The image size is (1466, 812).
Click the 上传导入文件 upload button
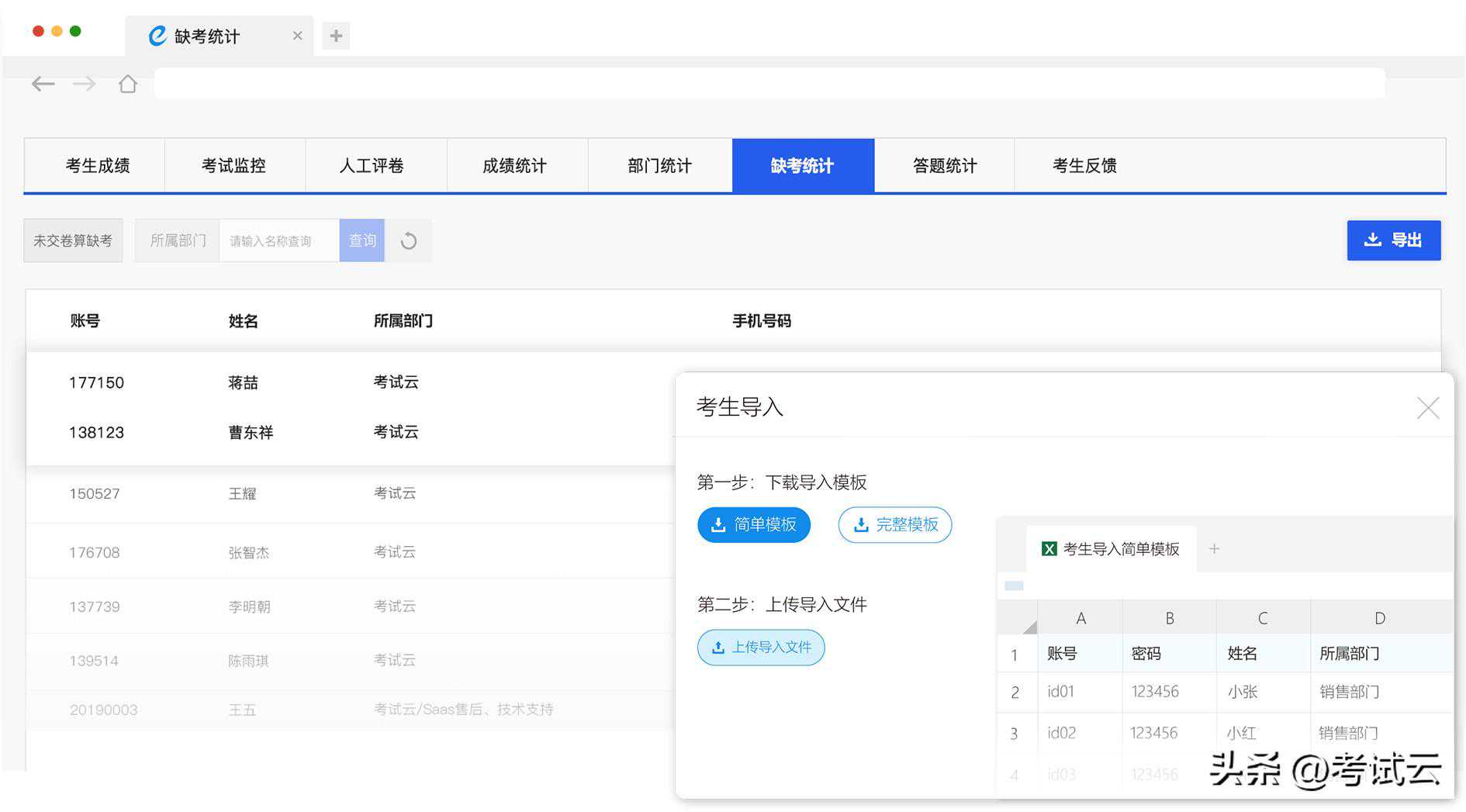(x=760, y=648)
